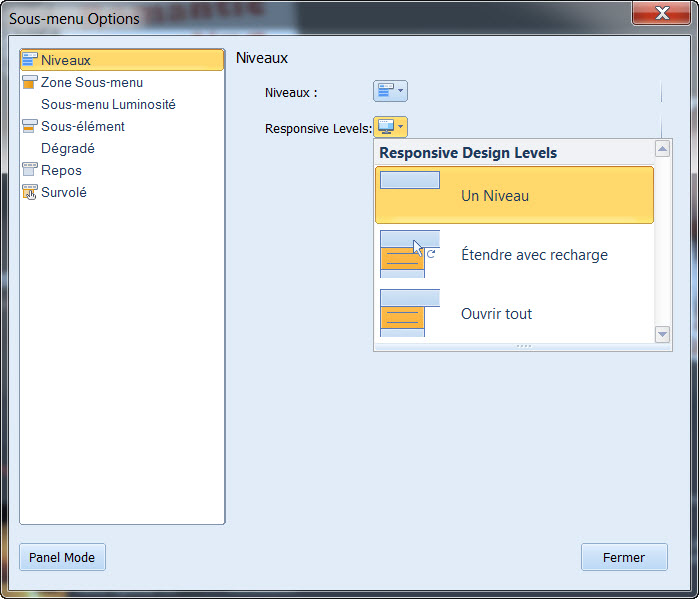Click the Niveaux : field label
This screenshot has height=599, width=699.
291,93
